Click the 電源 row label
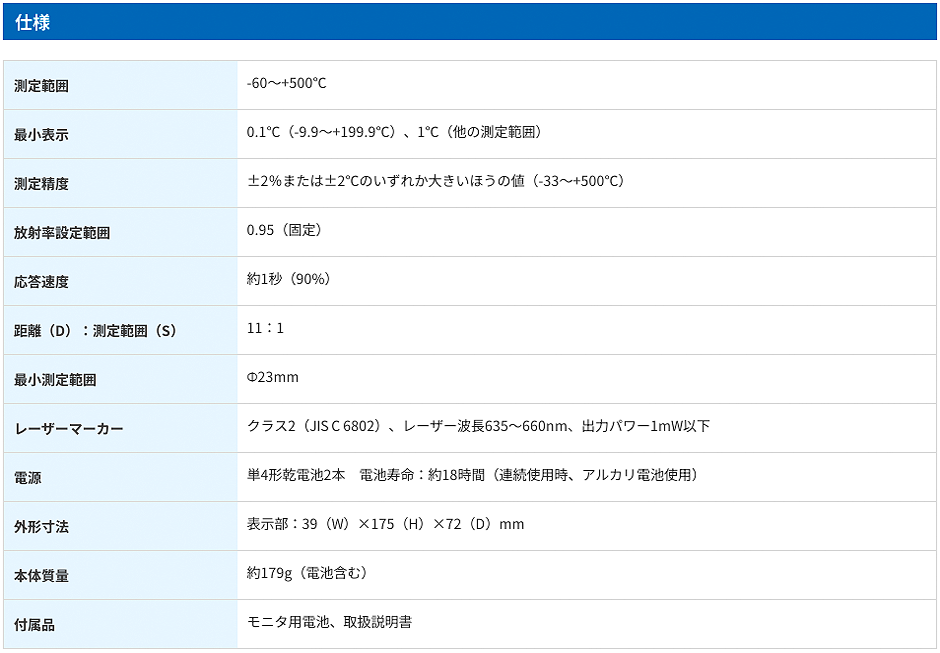The height and width of the screenshot is (653, 940). click(28, 478)
